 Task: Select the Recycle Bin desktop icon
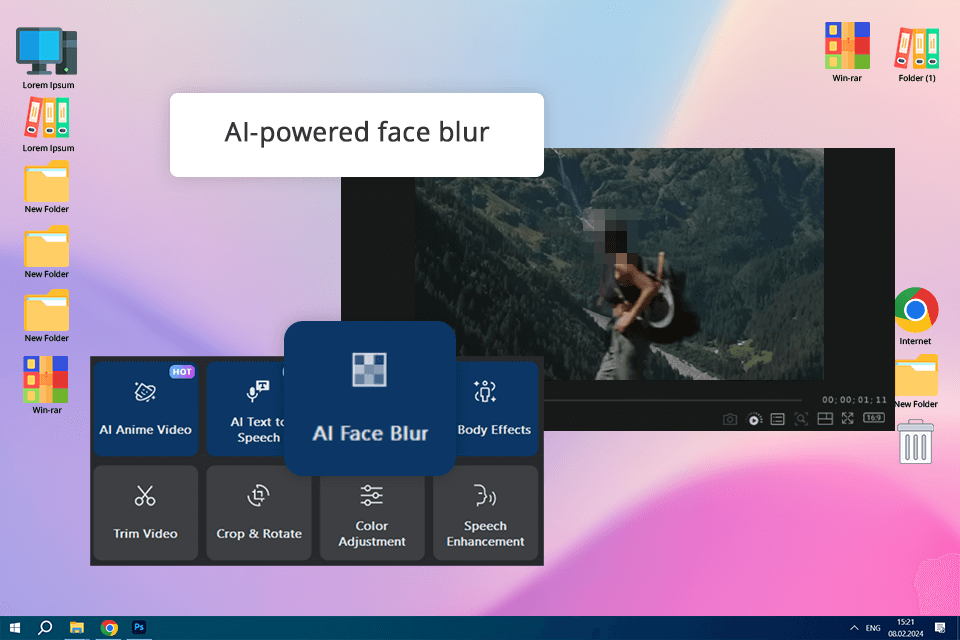916,442
